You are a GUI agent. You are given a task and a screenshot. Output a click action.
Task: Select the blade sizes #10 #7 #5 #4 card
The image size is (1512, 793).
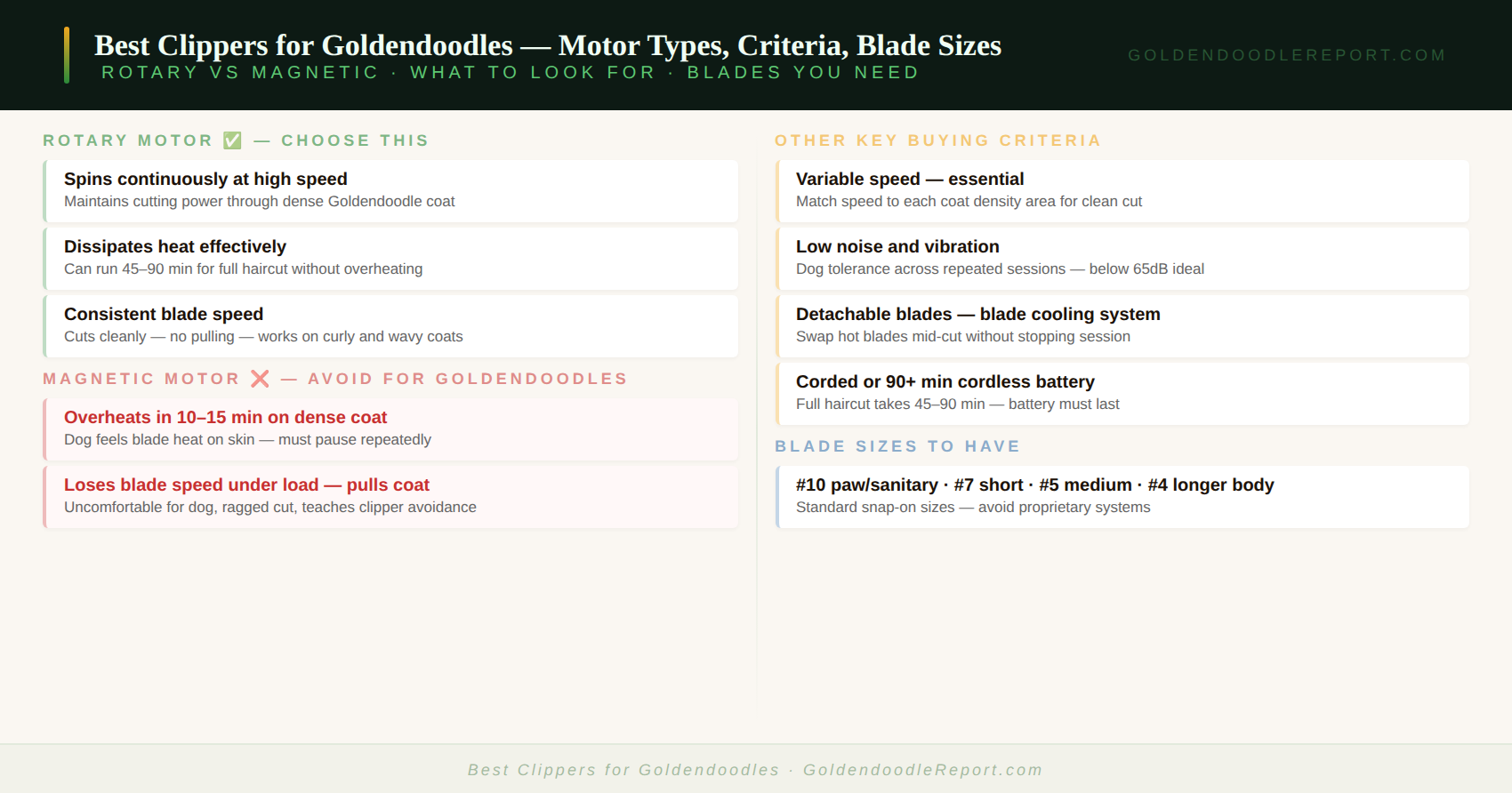[1122, 497]
